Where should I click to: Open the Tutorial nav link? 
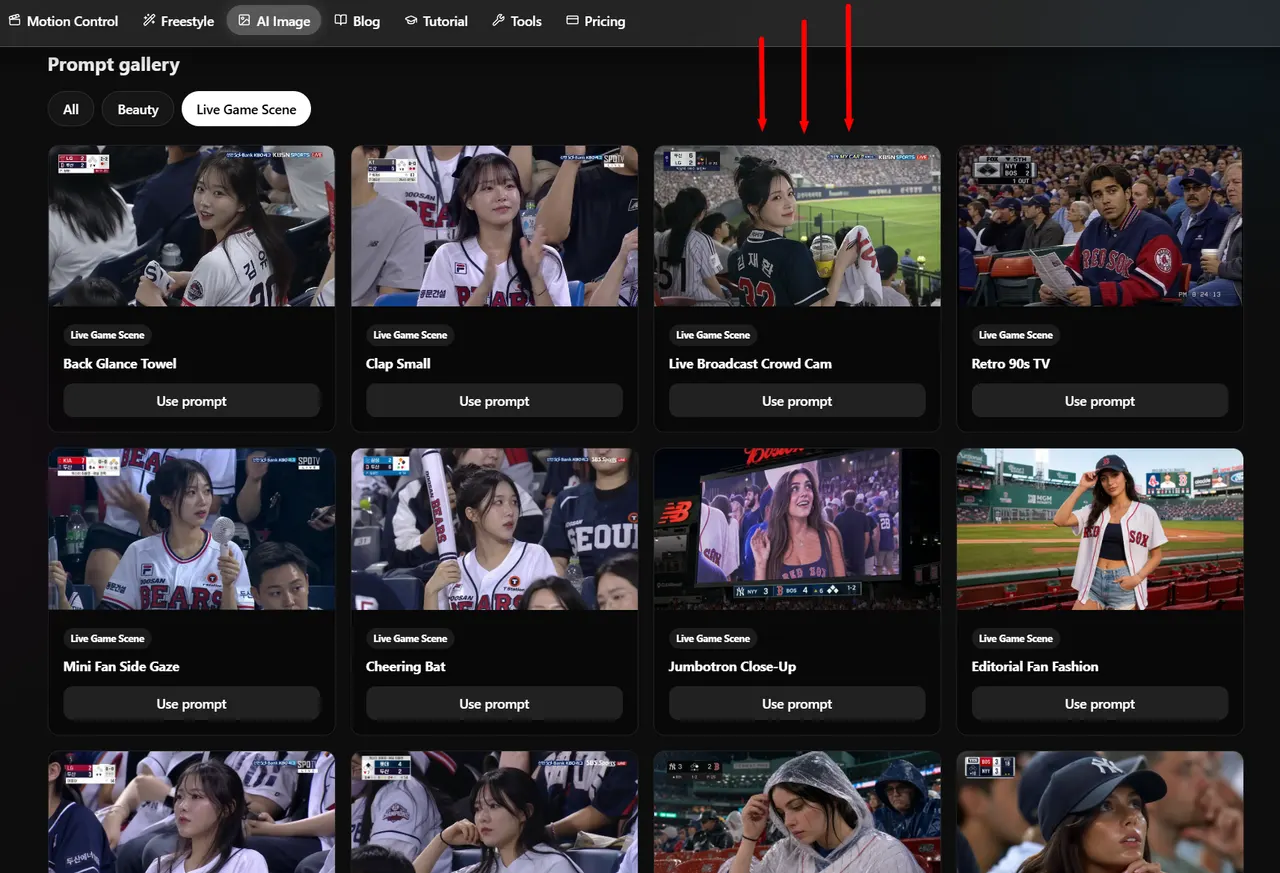(x=436, y=21)
